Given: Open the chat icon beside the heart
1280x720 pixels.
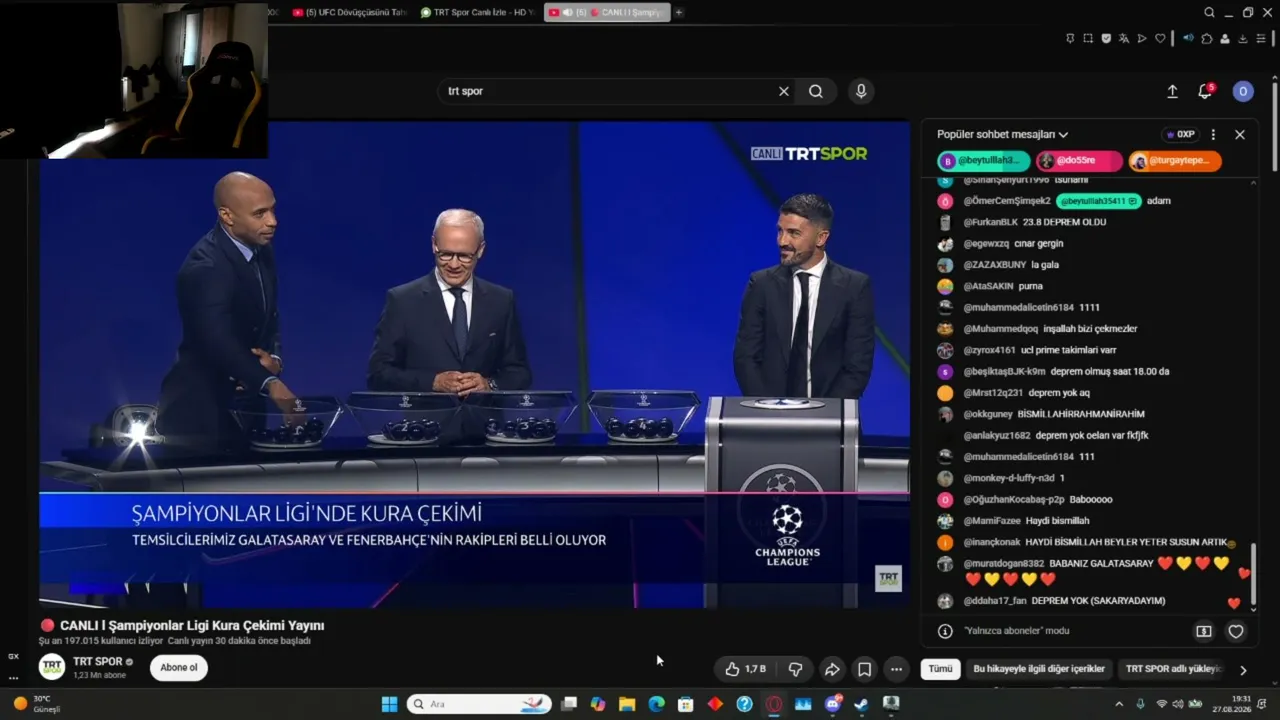Looking at the screenshot, I should point(1204,631).
